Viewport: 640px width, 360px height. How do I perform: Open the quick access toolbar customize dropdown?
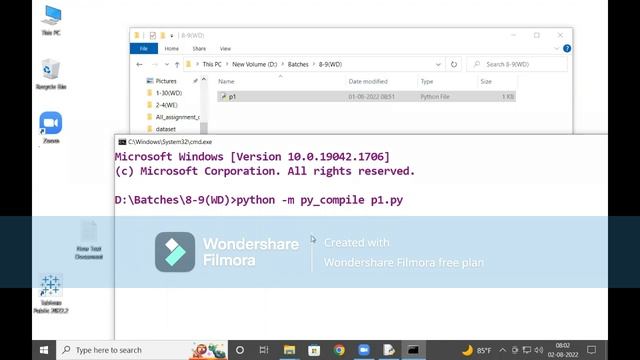pyautogui.click(x=172, y=36)
